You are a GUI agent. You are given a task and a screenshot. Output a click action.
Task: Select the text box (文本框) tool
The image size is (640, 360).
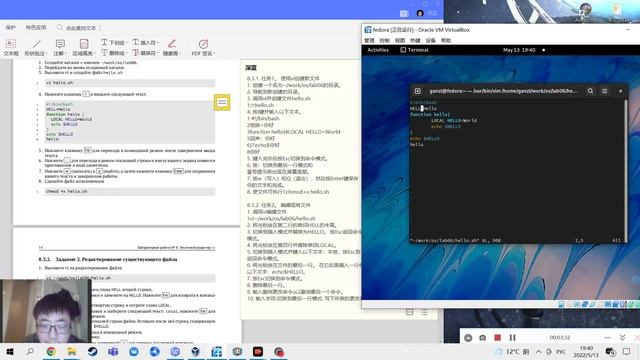tap(11, 47)
